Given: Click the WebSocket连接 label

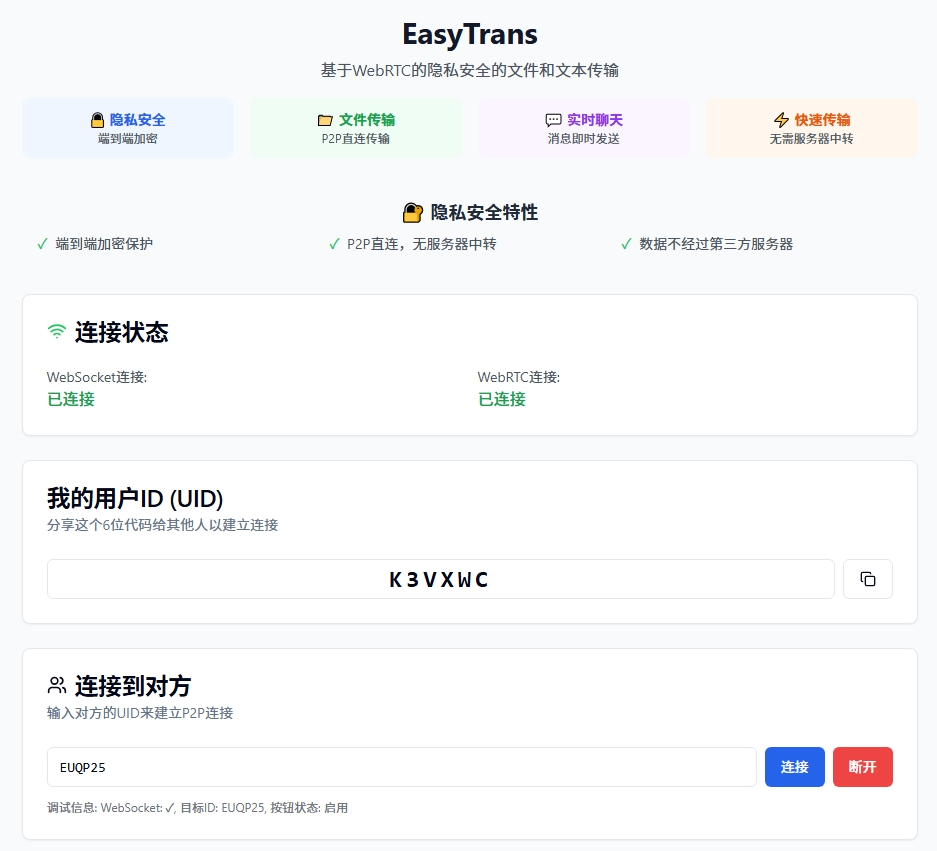Looking at the screenshot, I should coord(97,377).
